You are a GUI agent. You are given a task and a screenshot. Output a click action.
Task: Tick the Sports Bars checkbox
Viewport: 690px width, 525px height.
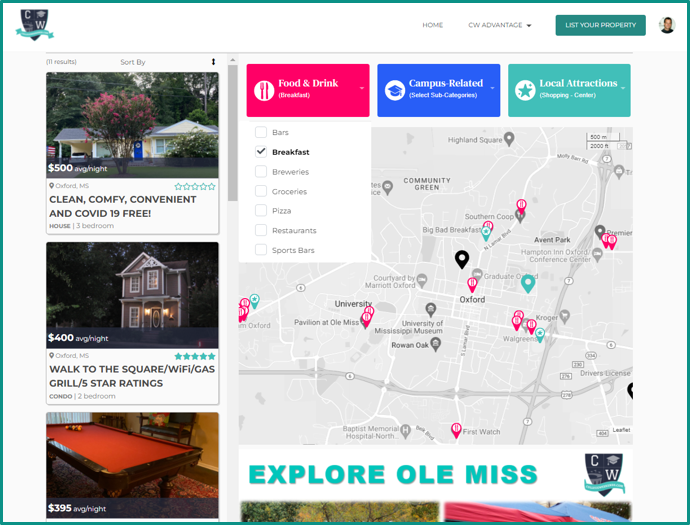point(261,250)
